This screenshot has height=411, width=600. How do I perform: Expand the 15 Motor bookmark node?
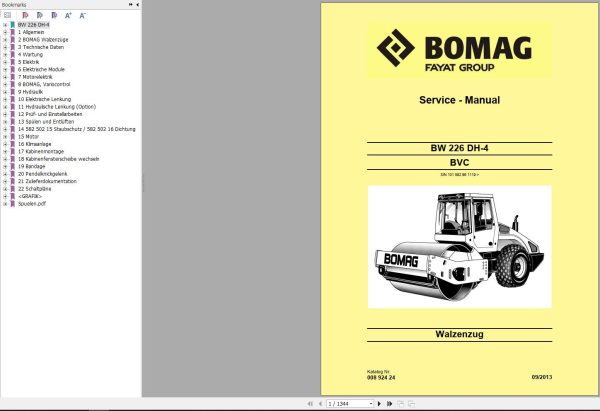point(5,137)
